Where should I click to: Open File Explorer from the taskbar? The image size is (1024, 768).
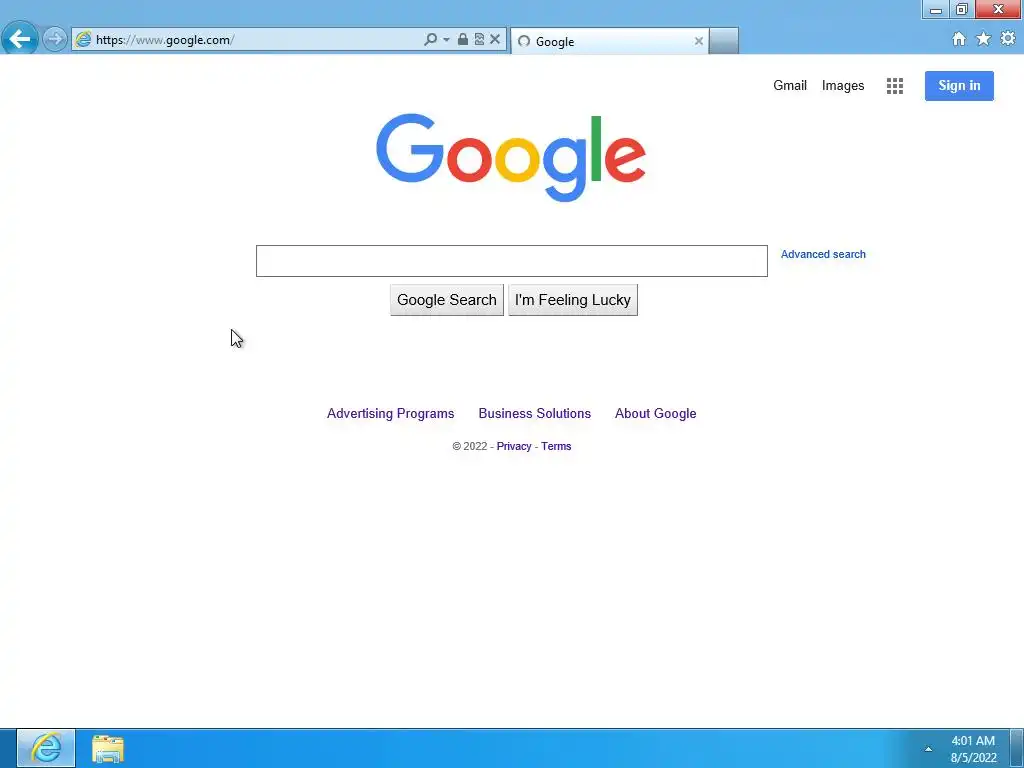pos(108,748)
